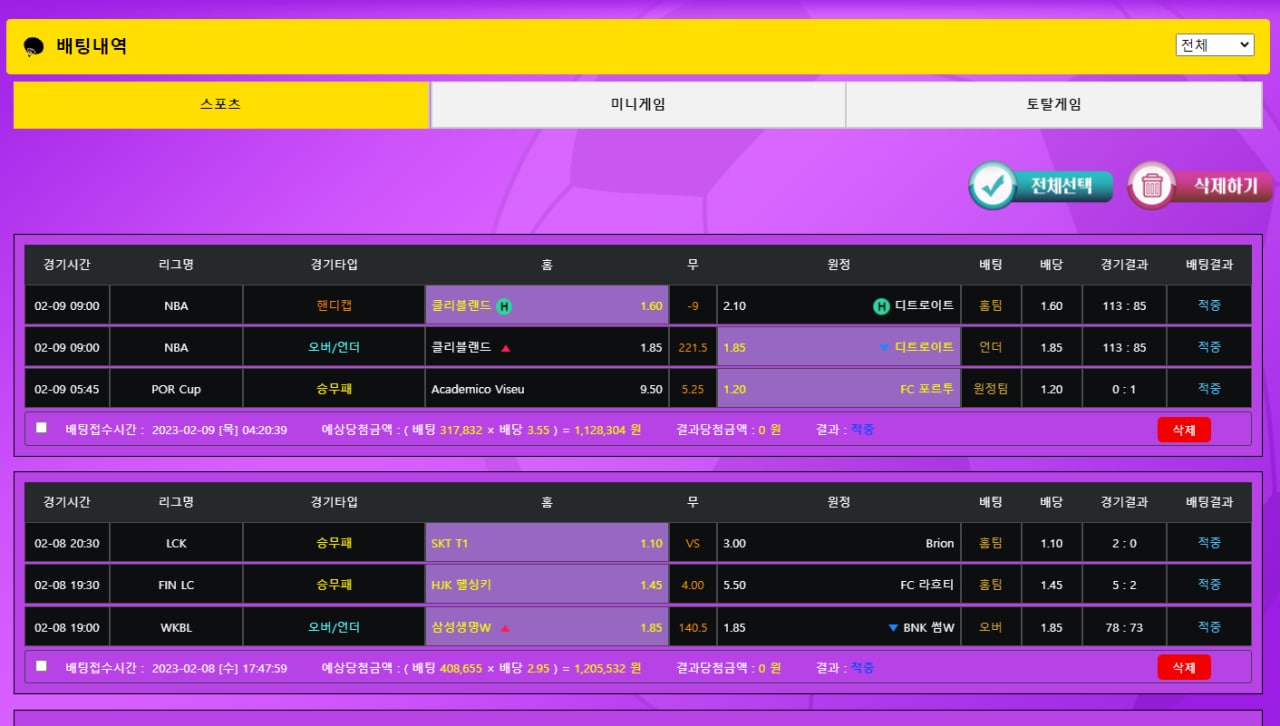Image resolution: width=1280 pixels, height=726 pixels.
Task: Open the 전체 filter dropdown
Action: tap(1214, 45)
